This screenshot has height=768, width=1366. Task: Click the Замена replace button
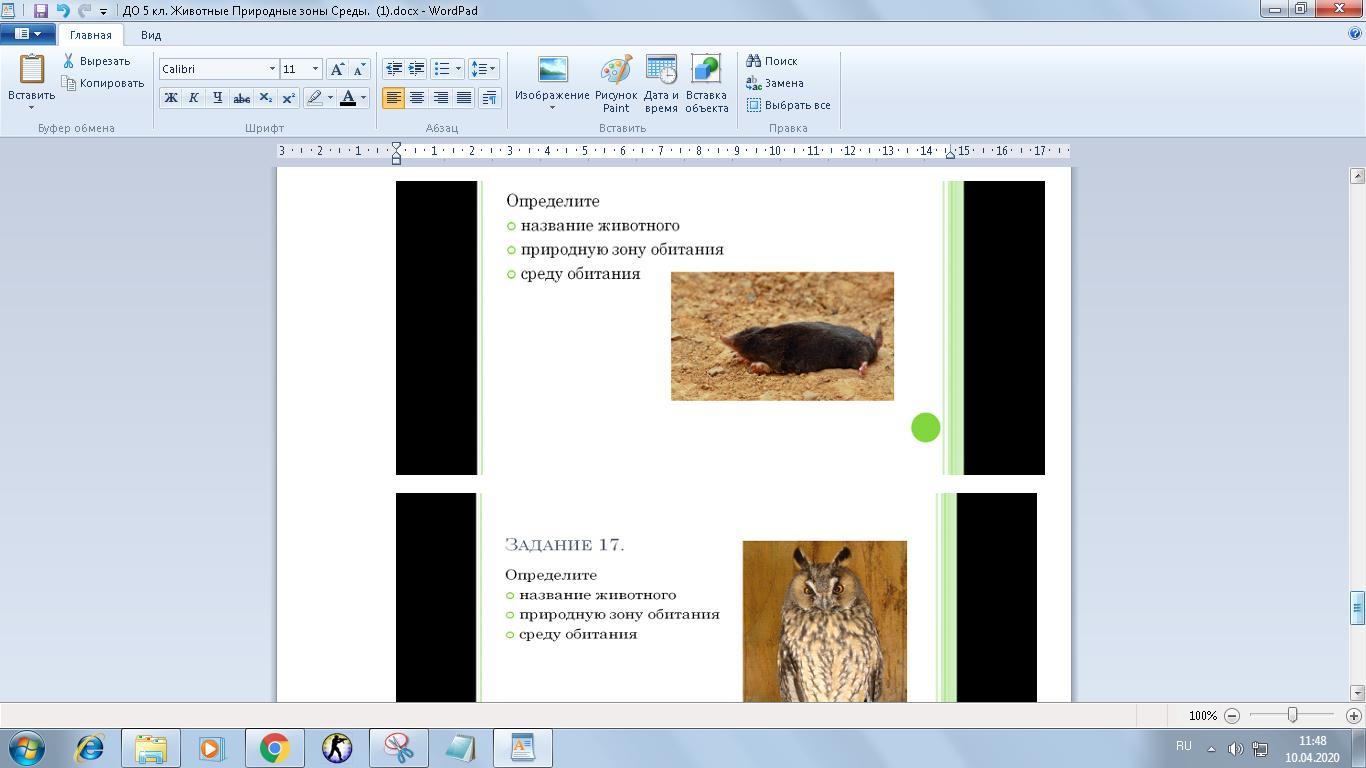pyautogui.click(x=775, y=83)
